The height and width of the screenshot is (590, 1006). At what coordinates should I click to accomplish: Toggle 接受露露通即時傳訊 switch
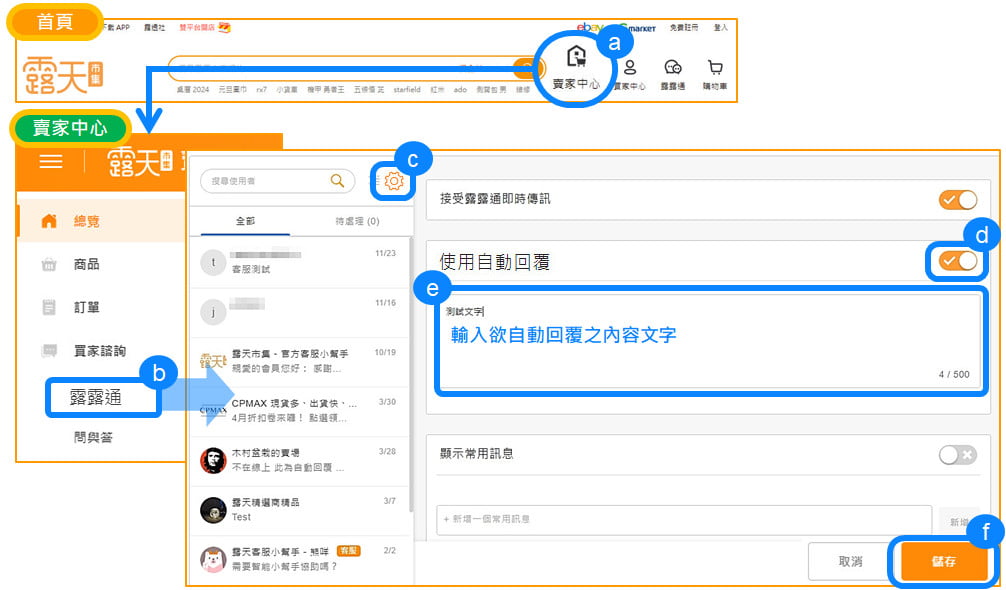(957, 200)
